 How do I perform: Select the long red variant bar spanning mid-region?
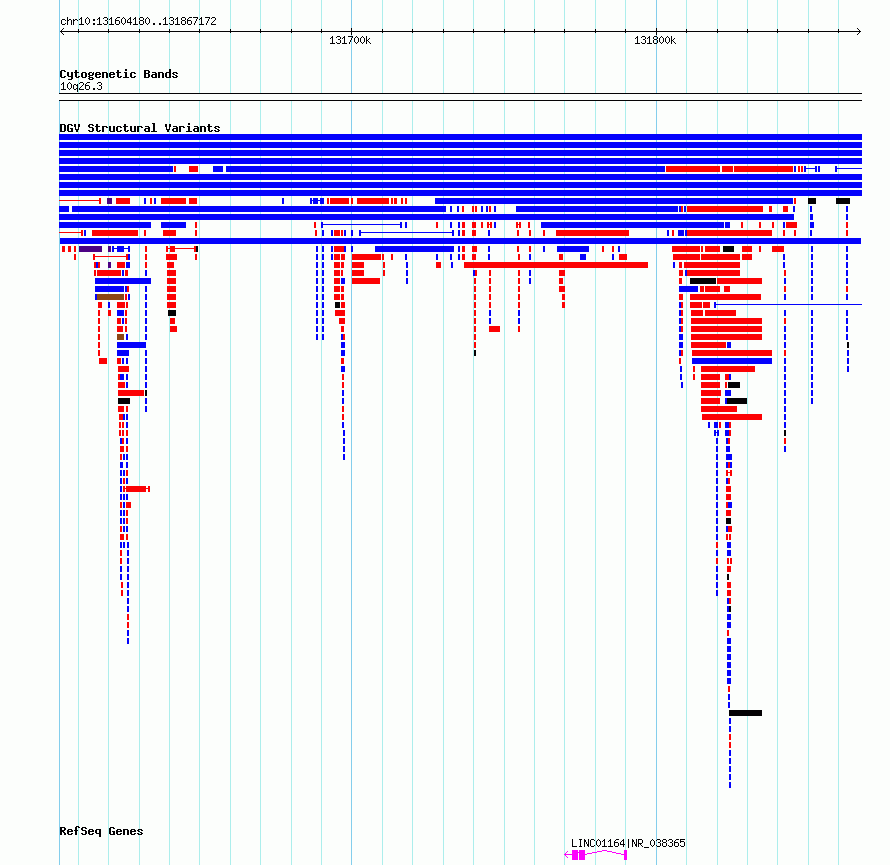pyautogui.click(x=556, y=265)
